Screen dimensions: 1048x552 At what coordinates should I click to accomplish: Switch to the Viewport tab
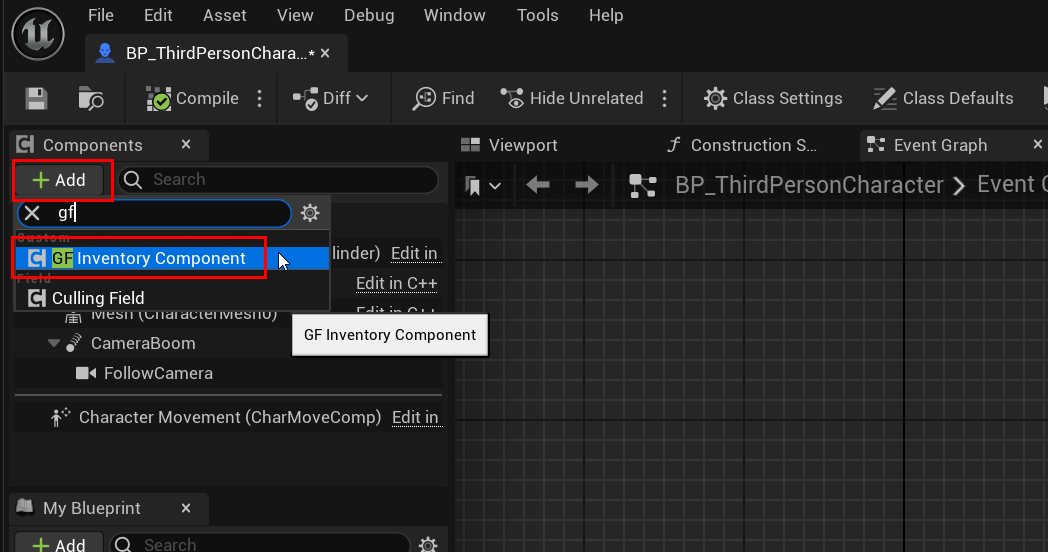click(510, 145)
